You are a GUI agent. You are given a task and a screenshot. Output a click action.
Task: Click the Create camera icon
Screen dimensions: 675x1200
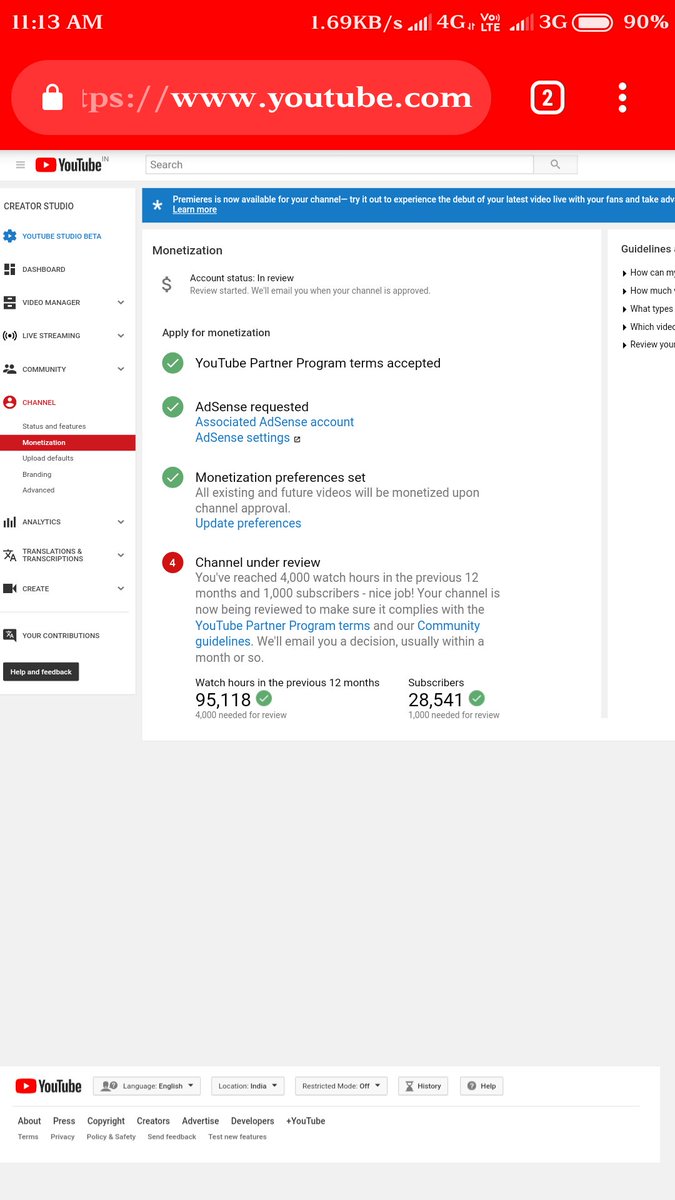[10, 588]
